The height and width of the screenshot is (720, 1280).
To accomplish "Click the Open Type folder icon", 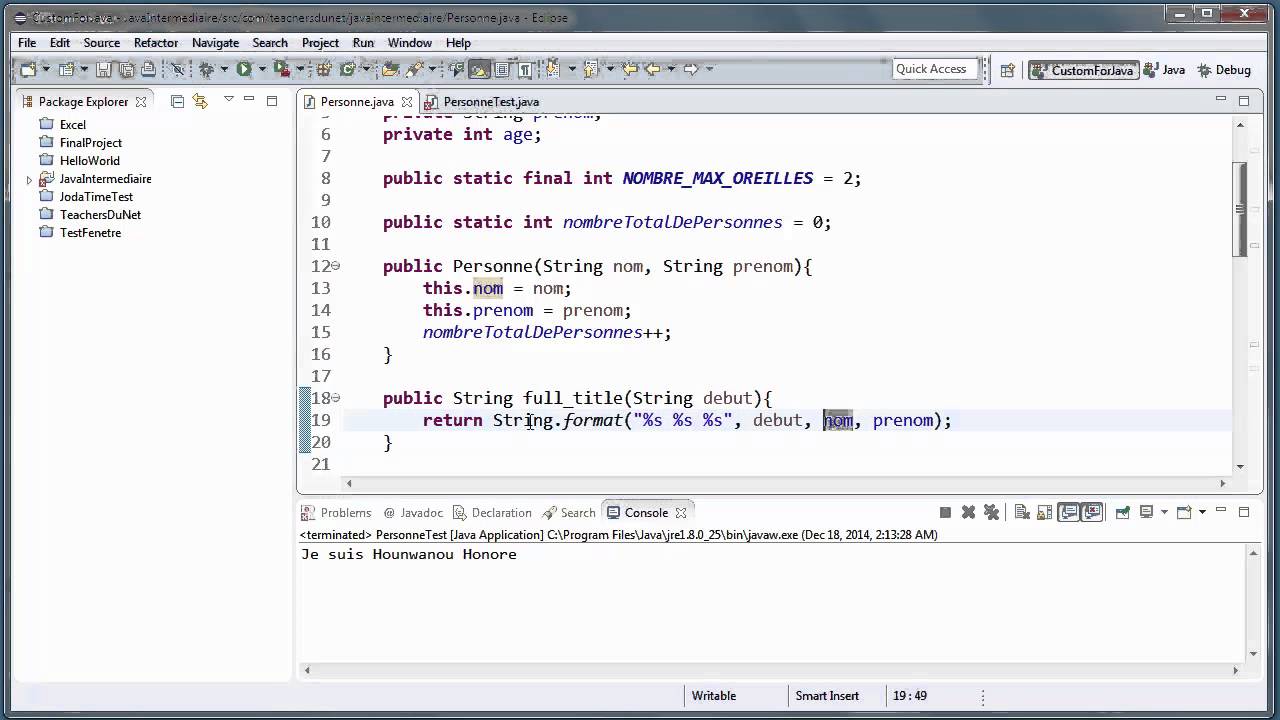I will click(x=389, y=69).
